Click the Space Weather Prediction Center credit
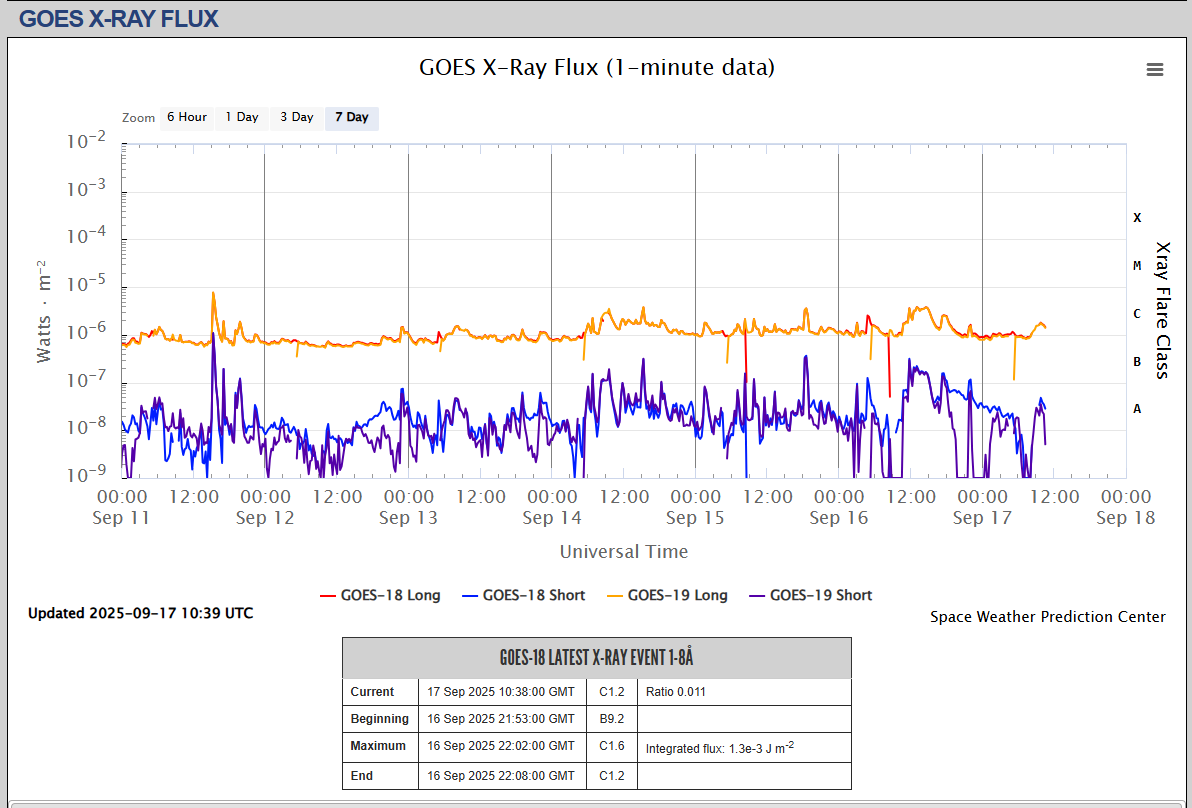Viewport: 1192px width, 808px height. (1047, 617)
